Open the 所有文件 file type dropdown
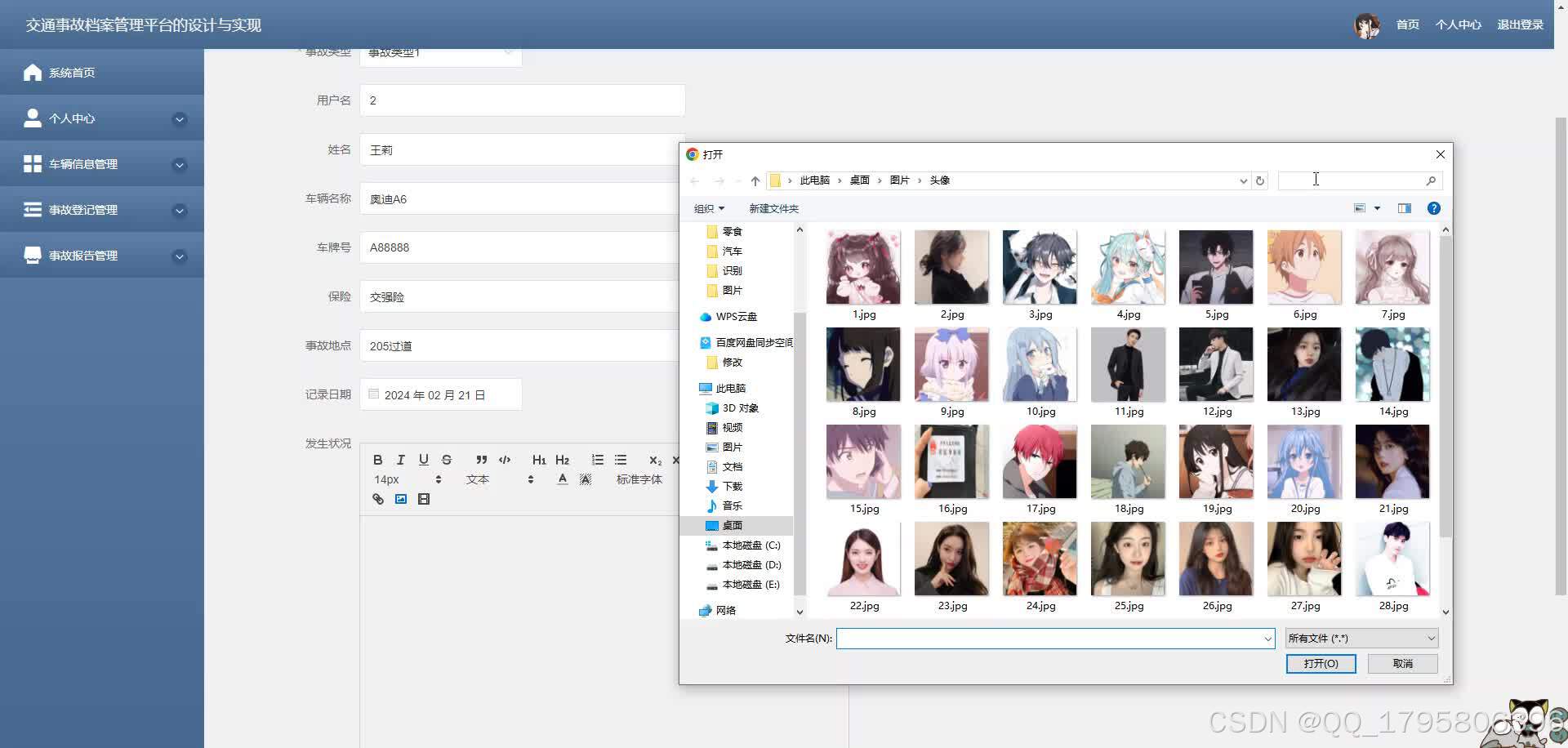Image resolution: width=1568 pixels, height=748 pixels. tap(1361, 639)
